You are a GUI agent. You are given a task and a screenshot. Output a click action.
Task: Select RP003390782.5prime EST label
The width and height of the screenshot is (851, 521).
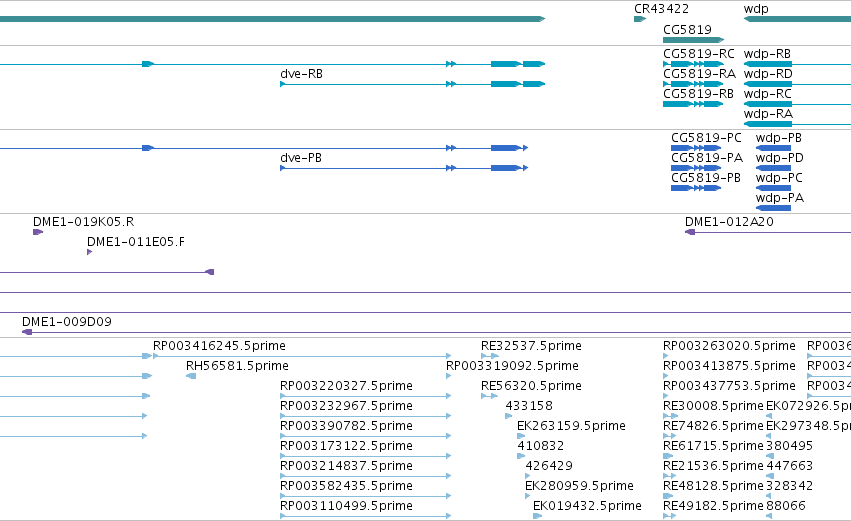pos(346,426)
